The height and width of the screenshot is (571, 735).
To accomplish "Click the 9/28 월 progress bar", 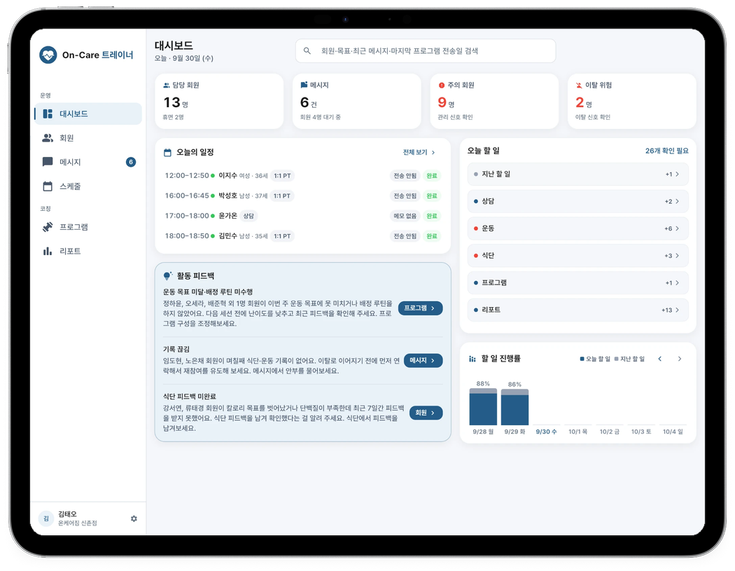I will point(483,406).
